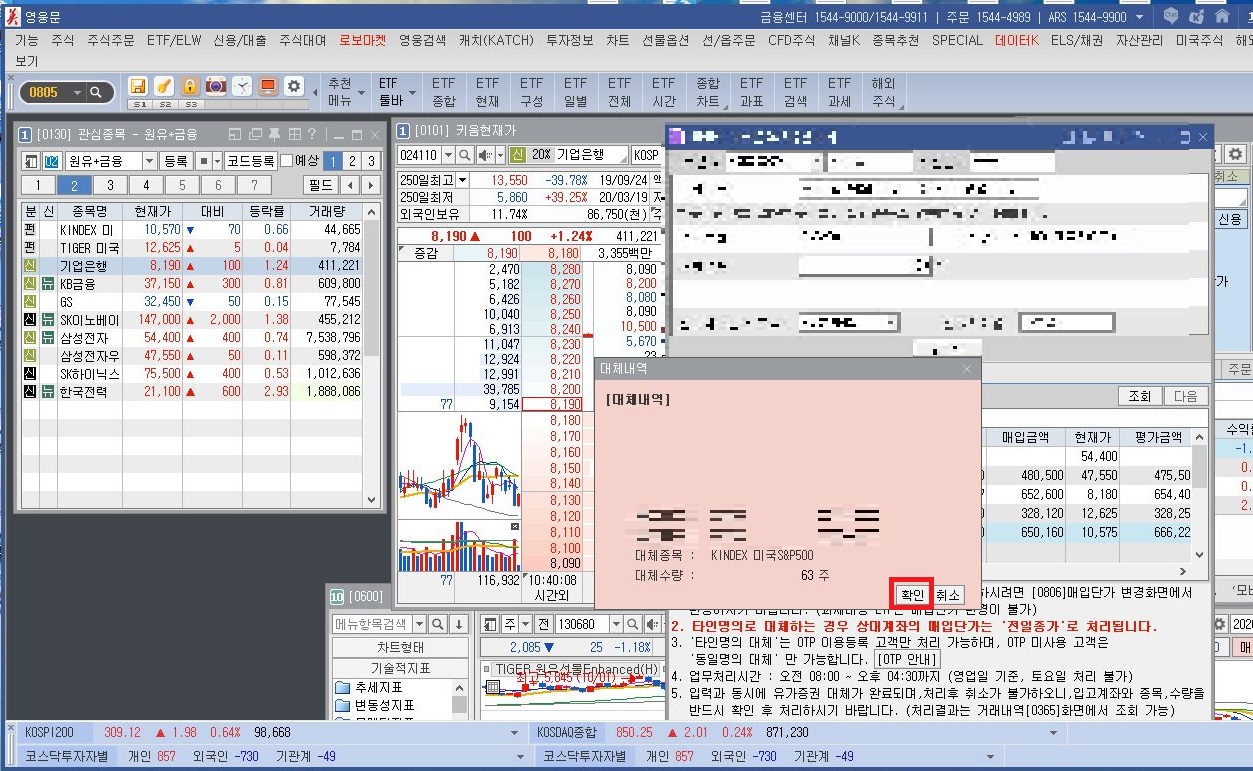
Task: Click the camera screenshot icon
Action: (216, 87)
